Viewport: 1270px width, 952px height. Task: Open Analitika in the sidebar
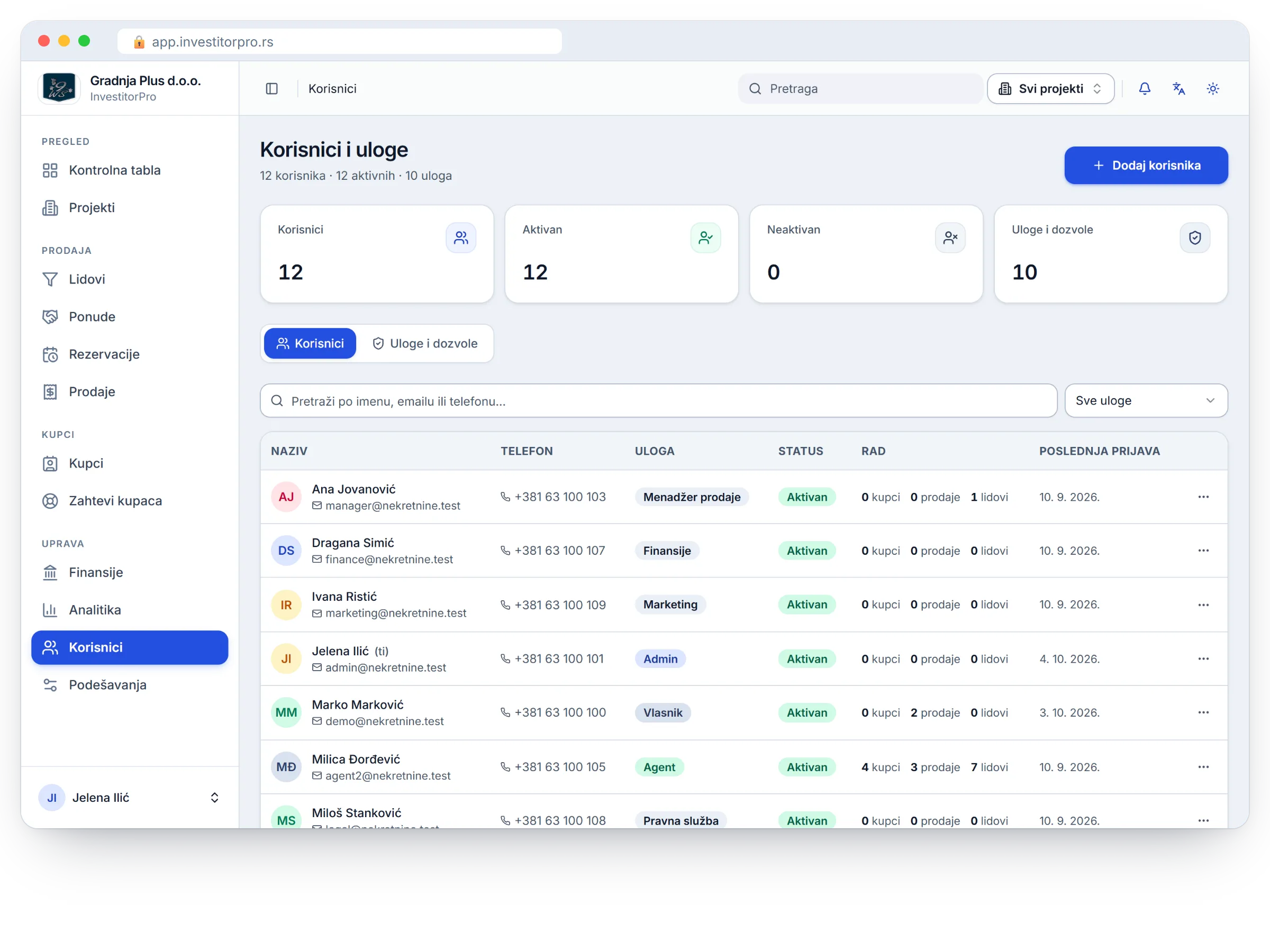[130, 610]
